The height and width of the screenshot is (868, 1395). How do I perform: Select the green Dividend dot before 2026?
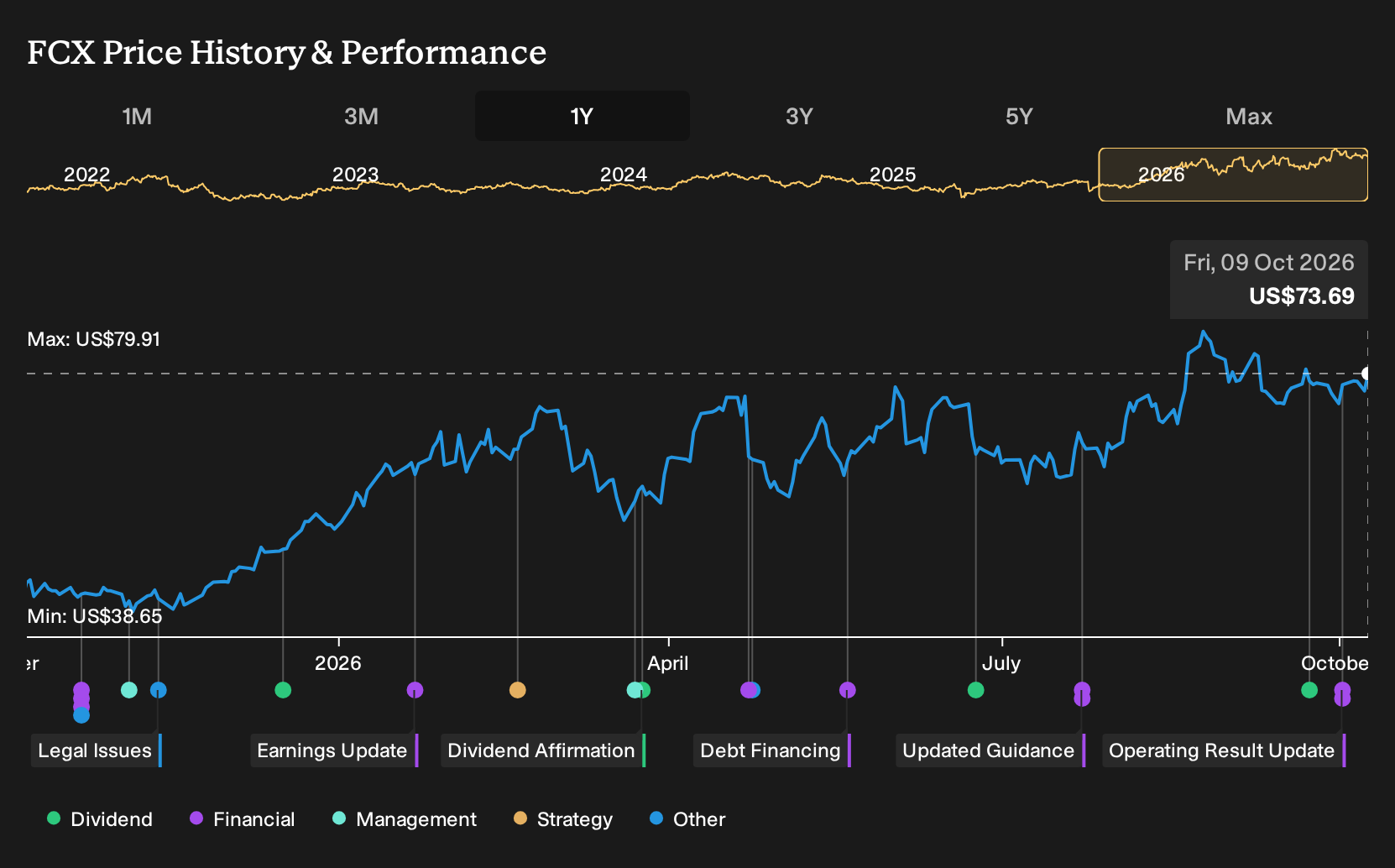click(x=283, y=690)
